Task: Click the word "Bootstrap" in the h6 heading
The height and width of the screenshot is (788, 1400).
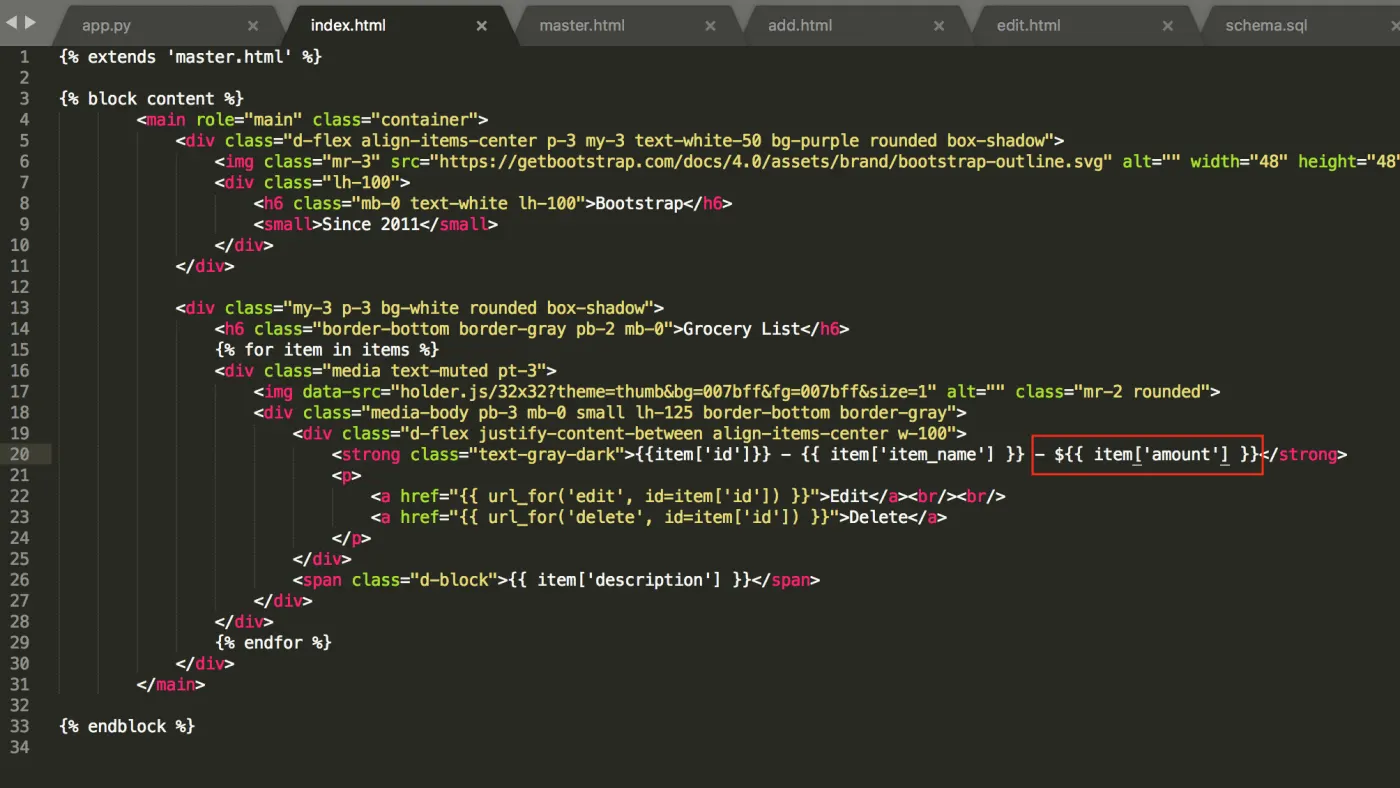Action: 640,203
